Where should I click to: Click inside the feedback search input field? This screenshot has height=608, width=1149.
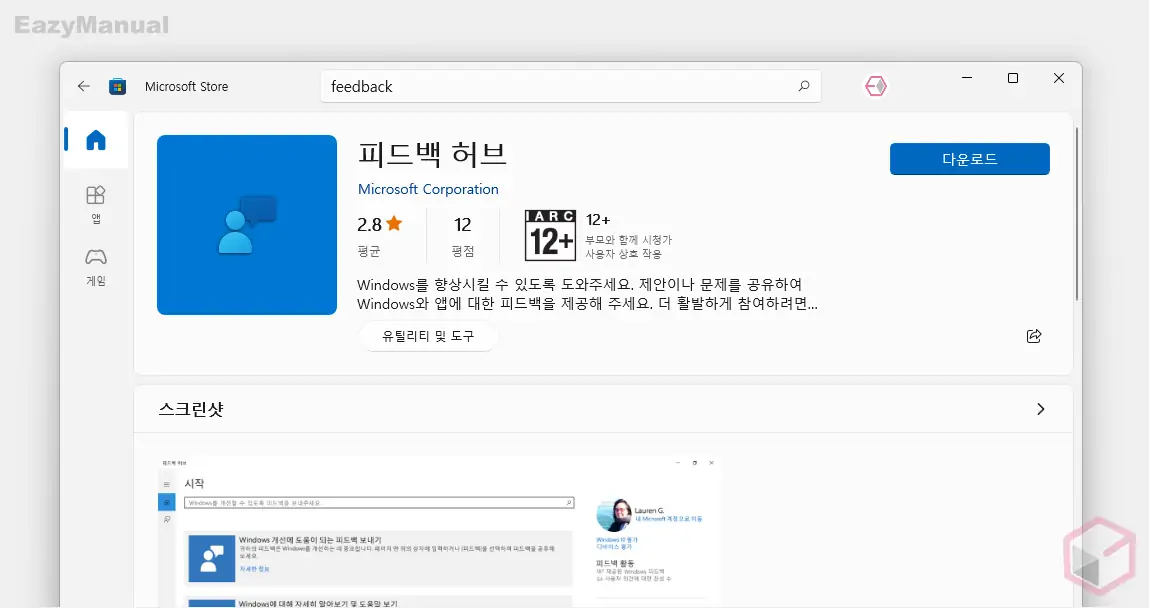point(550,86)
